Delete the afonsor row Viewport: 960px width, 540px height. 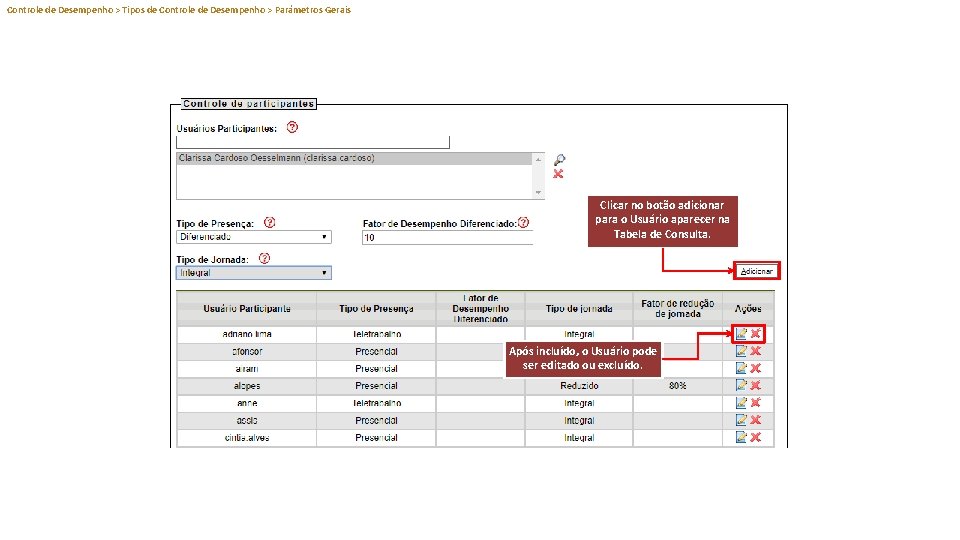tap(756, 351)
